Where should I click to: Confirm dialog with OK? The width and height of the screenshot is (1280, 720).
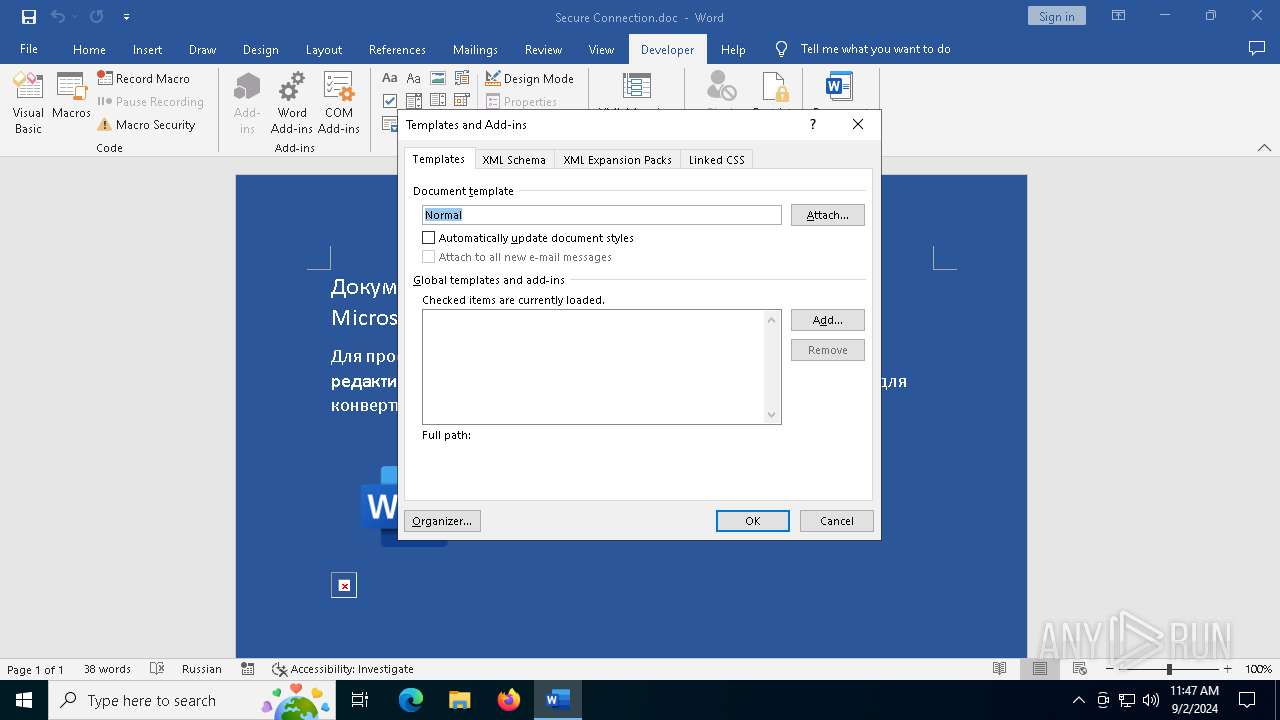pos(753,521)
